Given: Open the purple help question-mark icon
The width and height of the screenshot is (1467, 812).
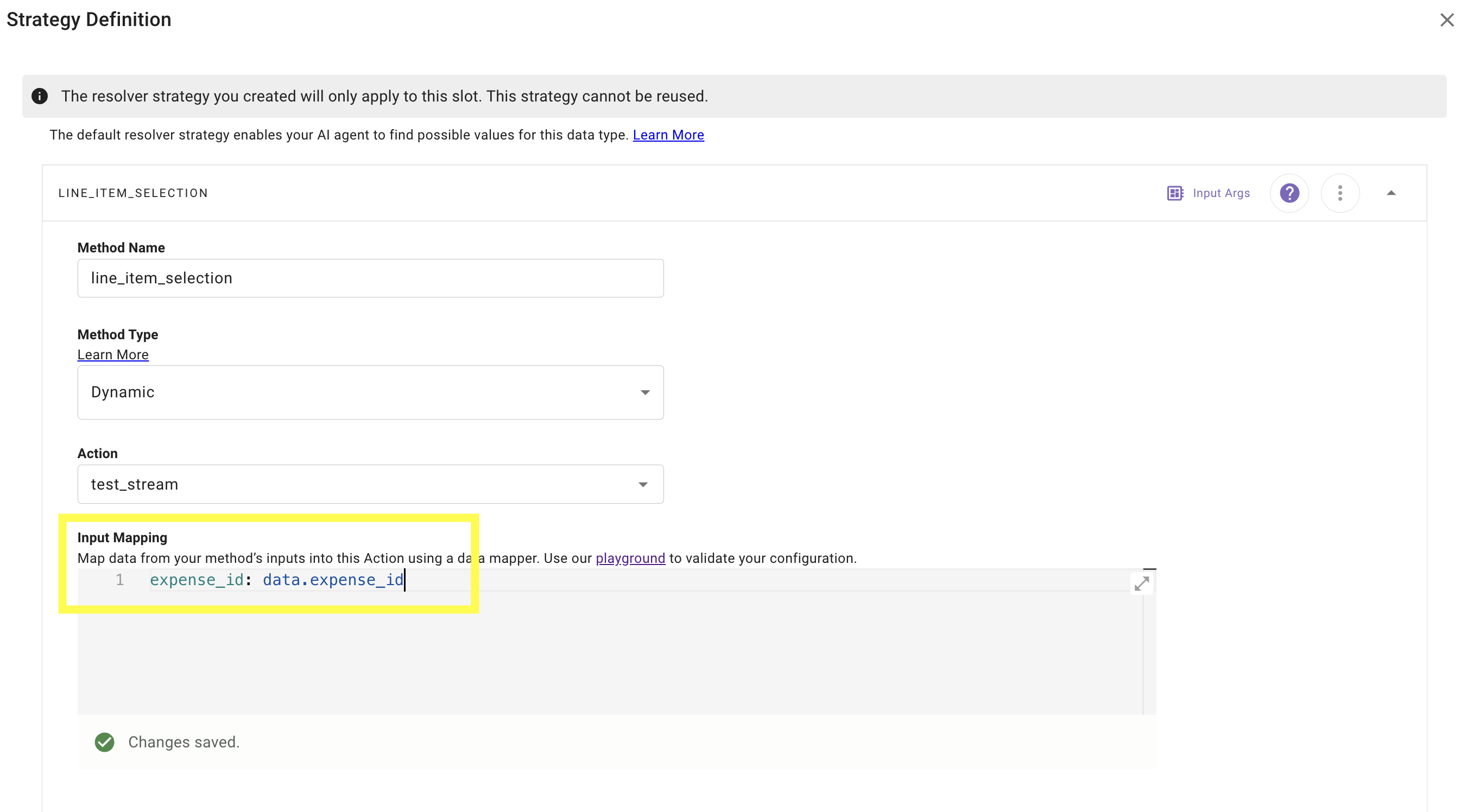Looking at the screenshot, I should [x=1289, y=193].
